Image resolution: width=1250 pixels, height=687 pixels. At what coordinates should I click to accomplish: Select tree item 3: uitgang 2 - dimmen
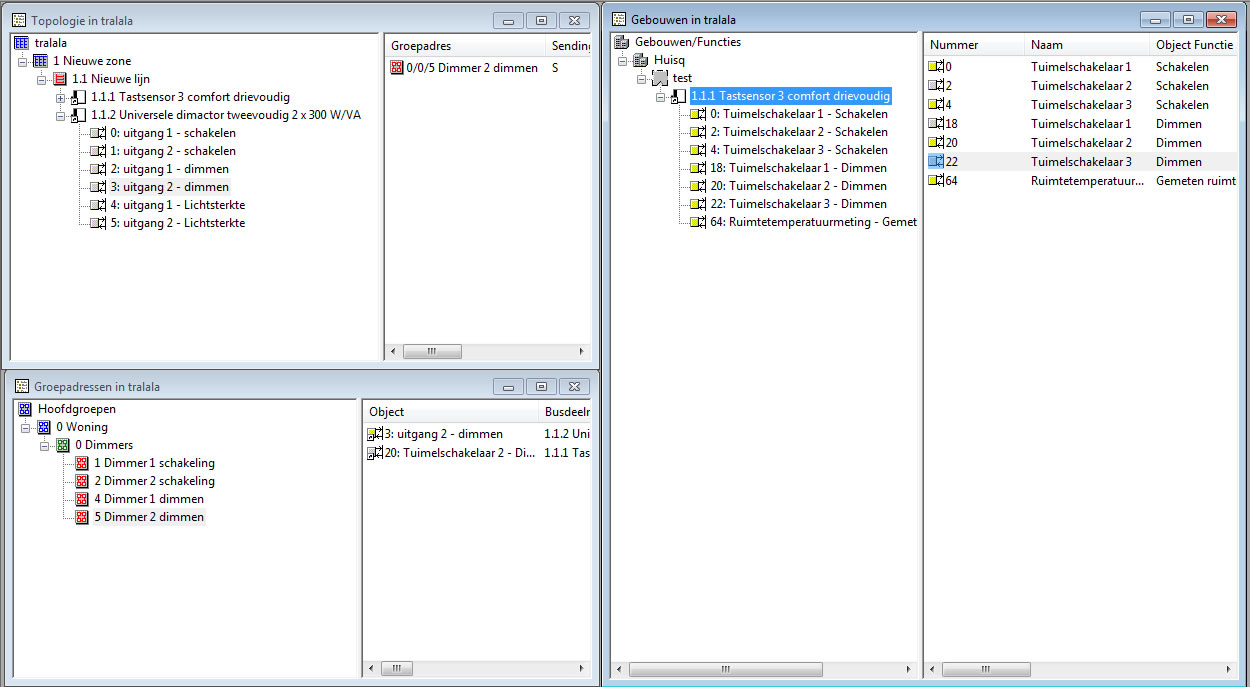tap(175, 187)
